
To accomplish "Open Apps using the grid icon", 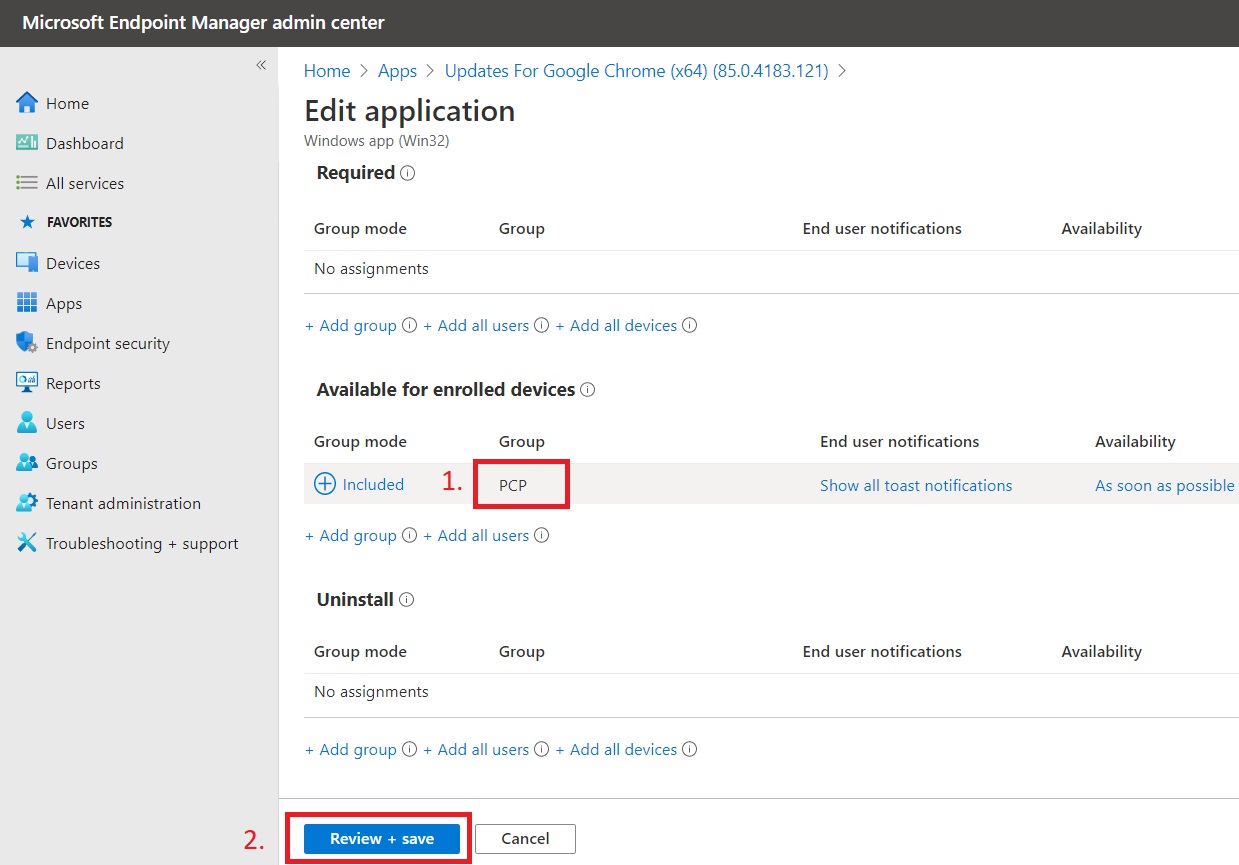I will tap(27, 303).
